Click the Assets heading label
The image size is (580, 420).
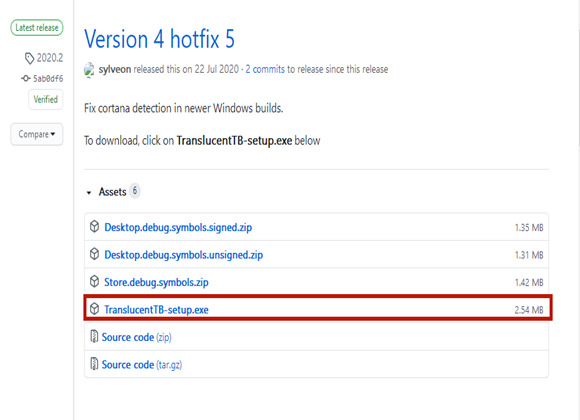[112, 192]
